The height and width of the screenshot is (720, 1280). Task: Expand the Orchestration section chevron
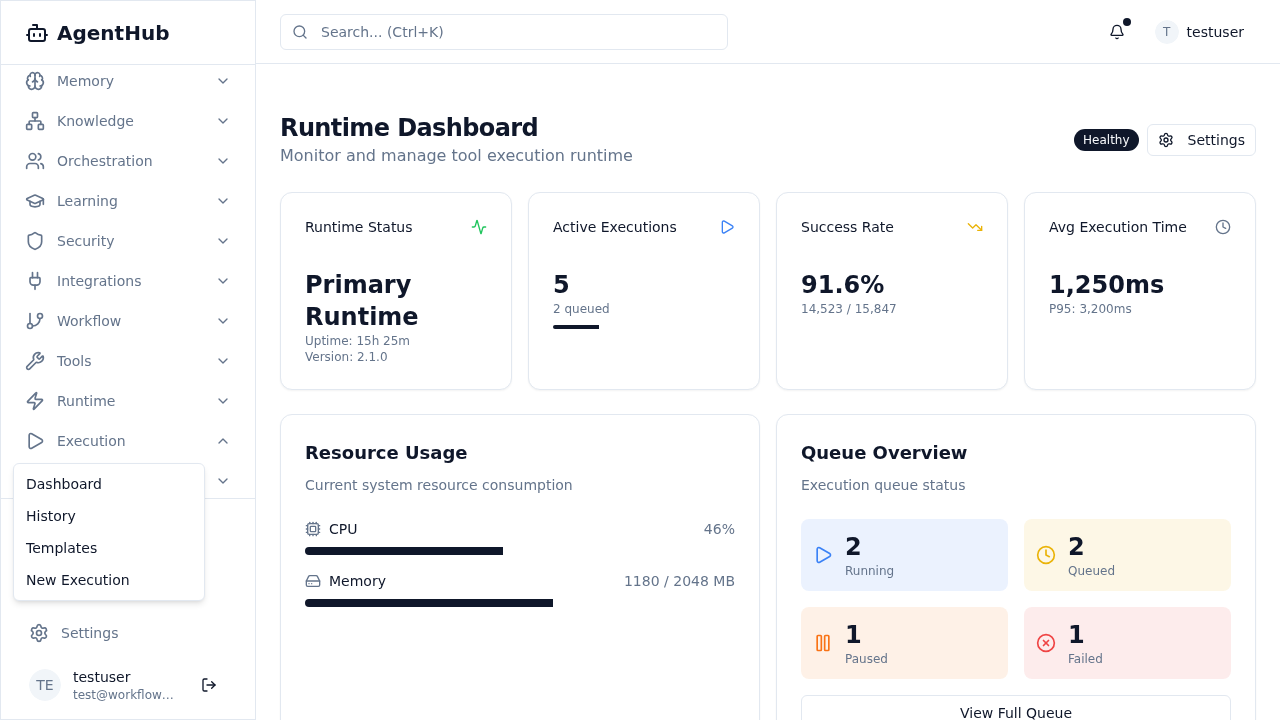pyautogui.click(x=223, y=161)
